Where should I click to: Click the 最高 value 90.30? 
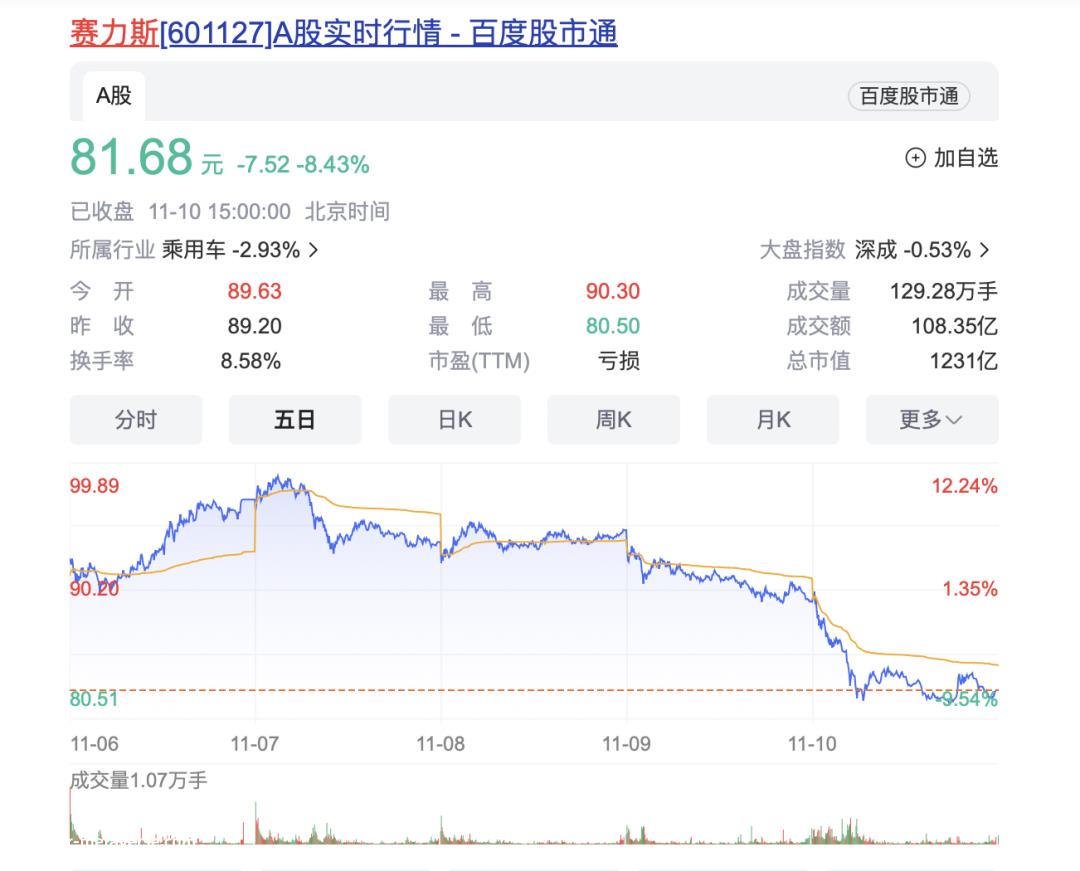tap(613, 291)
